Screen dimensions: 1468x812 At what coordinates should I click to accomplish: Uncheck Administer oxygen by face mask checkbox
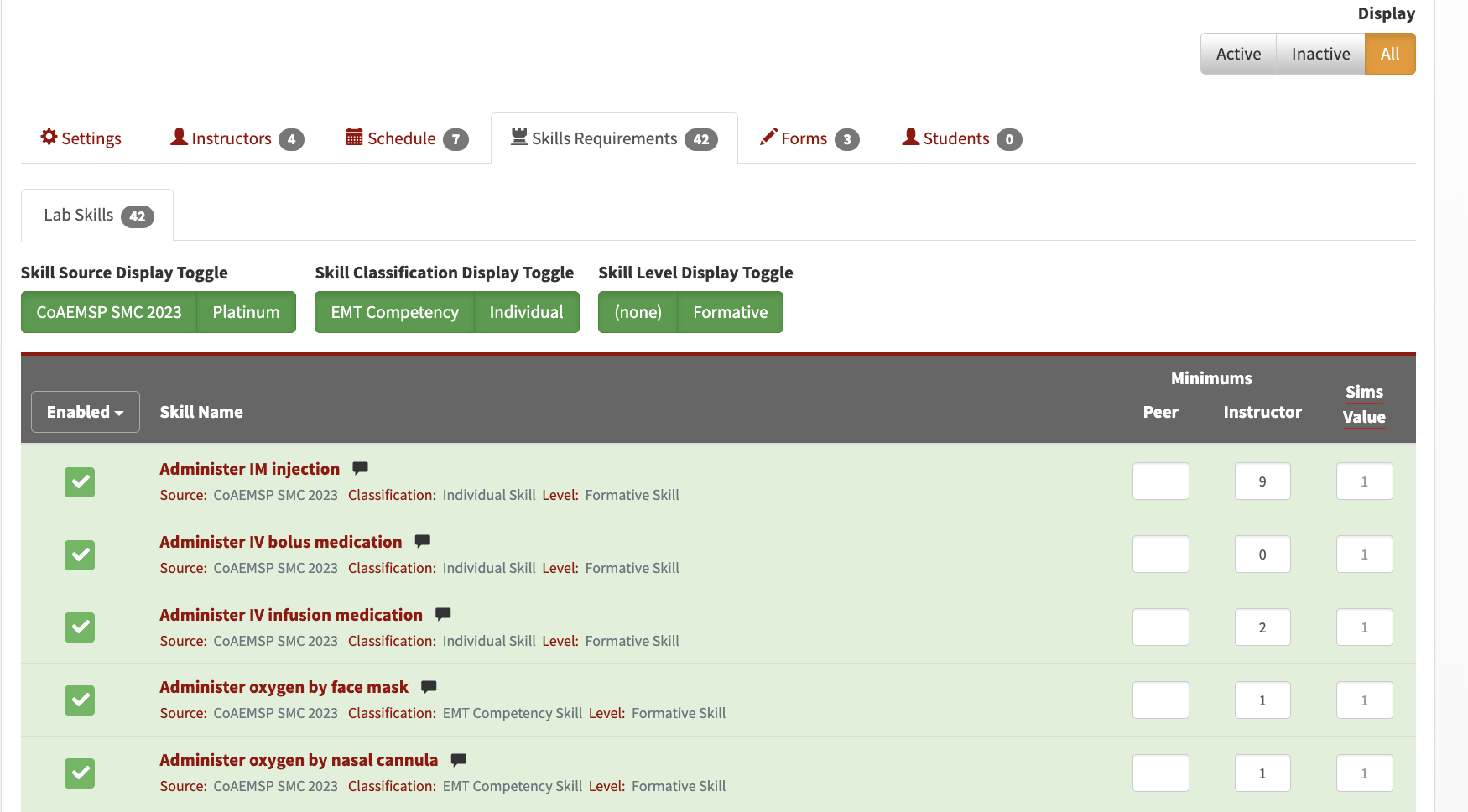(80, 700)
